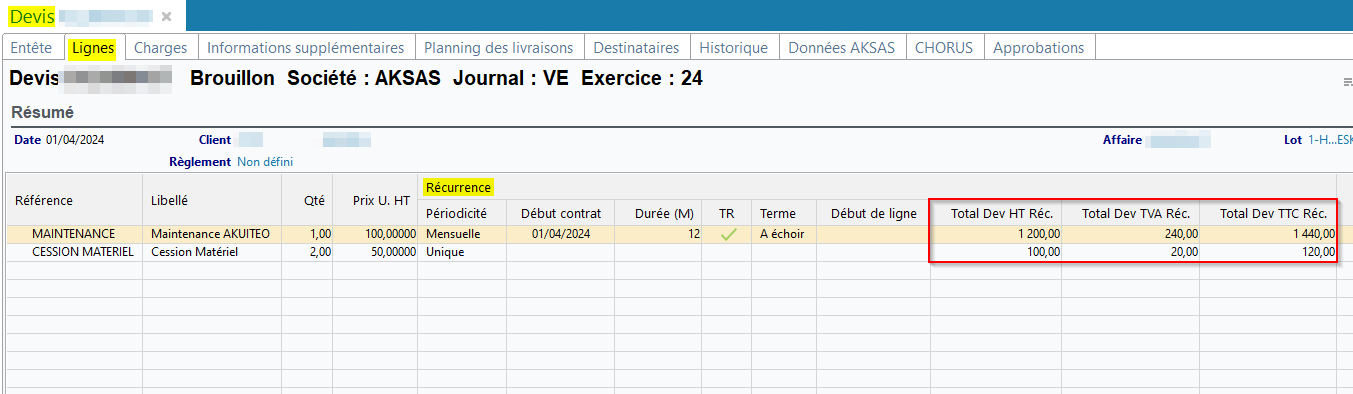This screenshot has width=1353, height=394.
Task: Go to Planning des livraisons tab
Action: point(498,47)
